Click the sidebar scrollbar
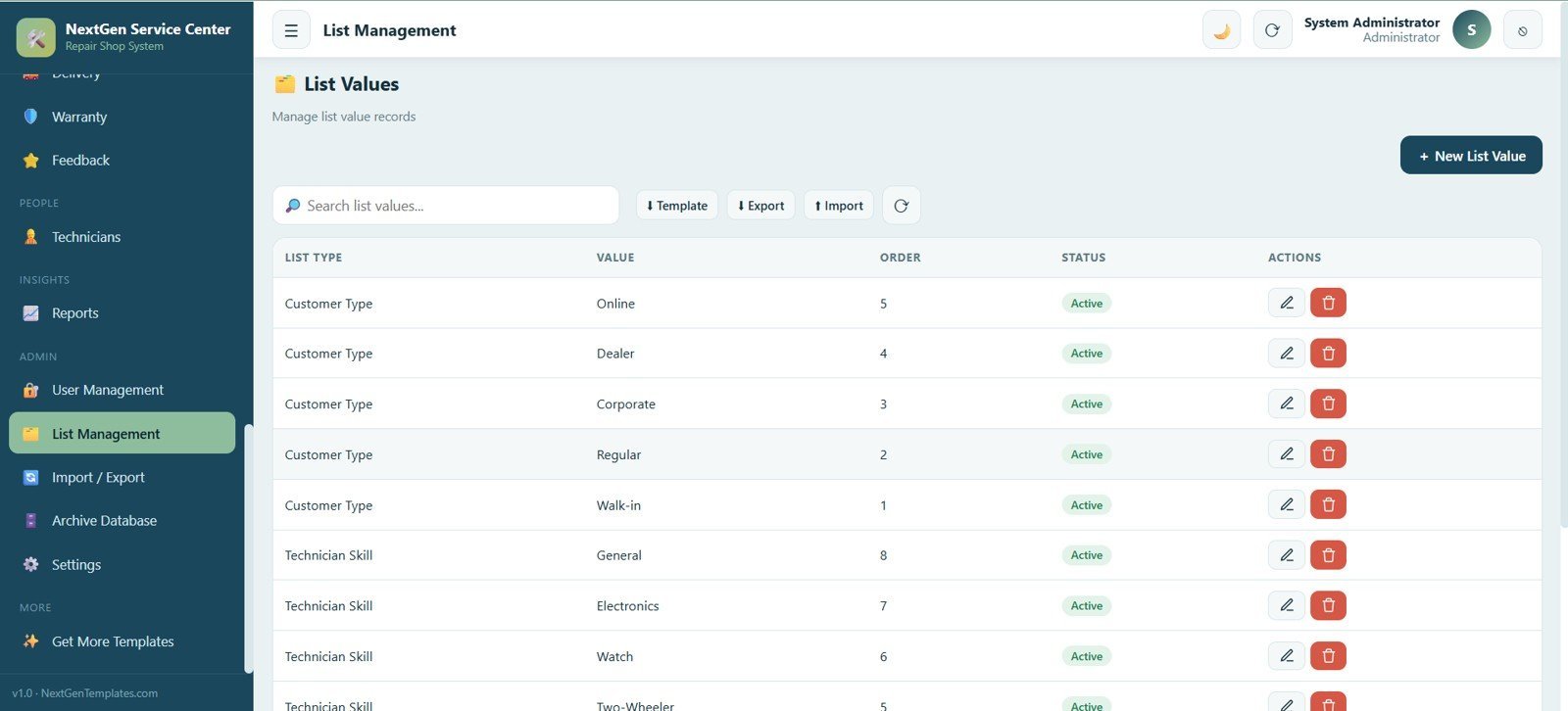This screenshot has height=711, width=1568. [x=249, y=548]
